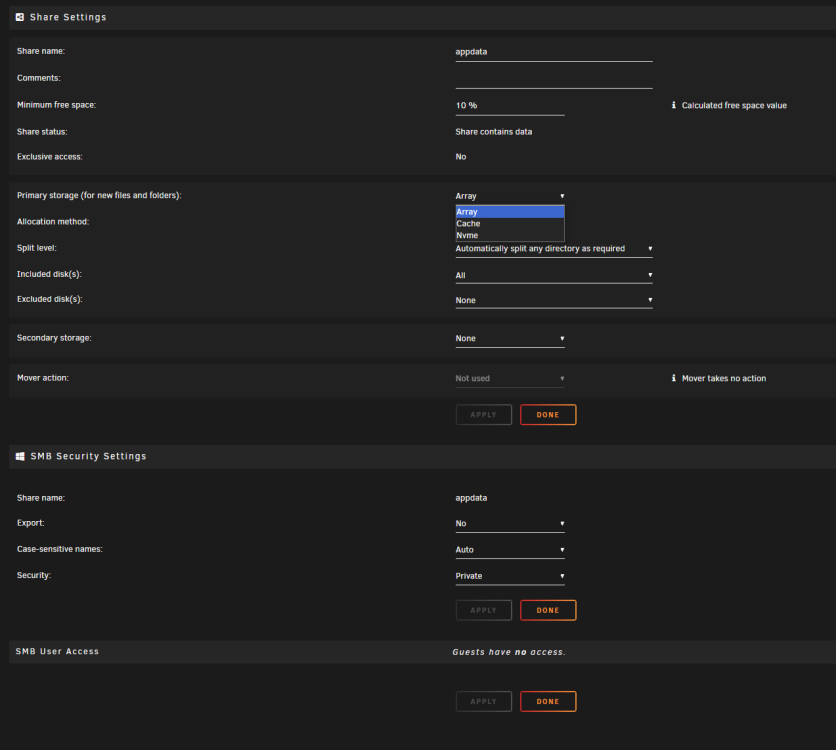The height and width of the screenshot is (750, 836).
Task: Open the Included disk(s) dropdown
Action: coord(554,275)
